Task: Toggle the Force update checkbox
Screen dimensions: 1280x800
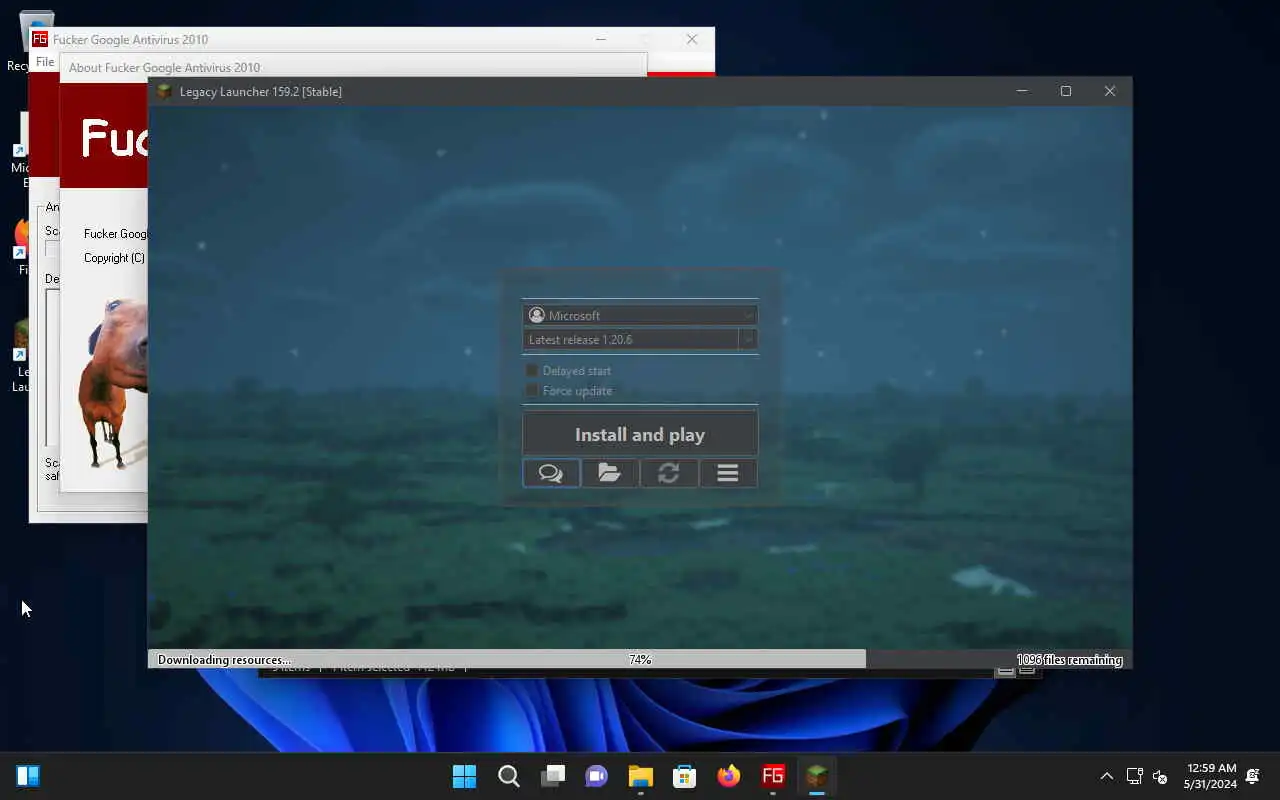Action: coord(533,391)
